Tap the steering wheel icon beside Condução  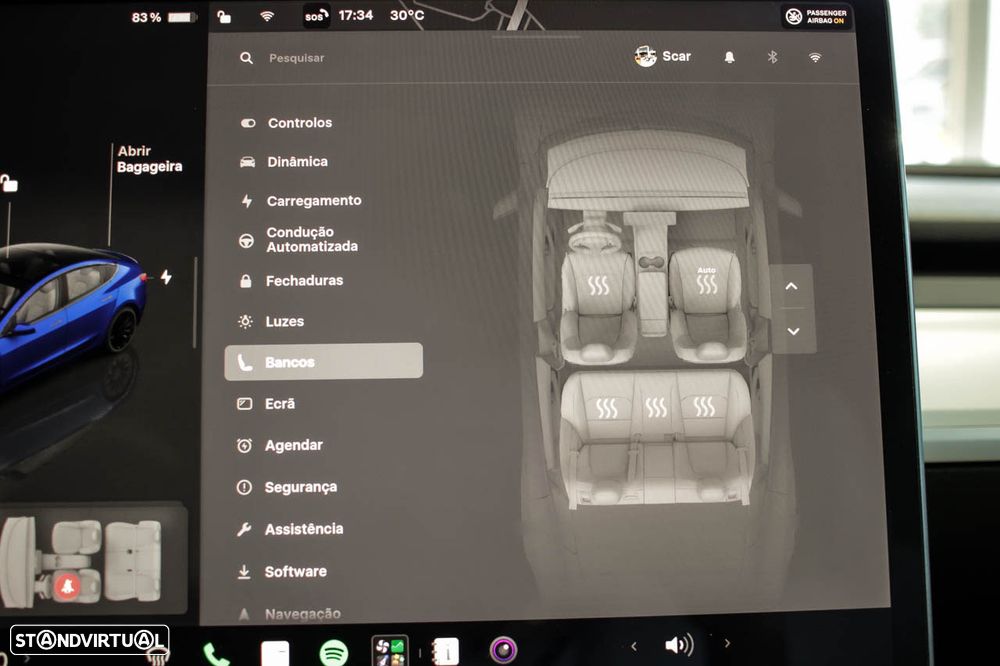pyautogui.click(x=246, y=240)
